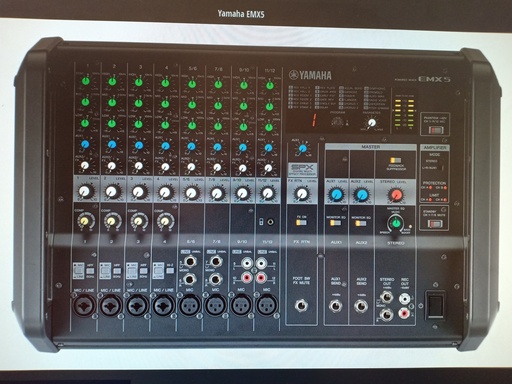The image size is (512, 384).
Task: Click channel 1 LEVEL knob
Action: (x=85, y=191)
